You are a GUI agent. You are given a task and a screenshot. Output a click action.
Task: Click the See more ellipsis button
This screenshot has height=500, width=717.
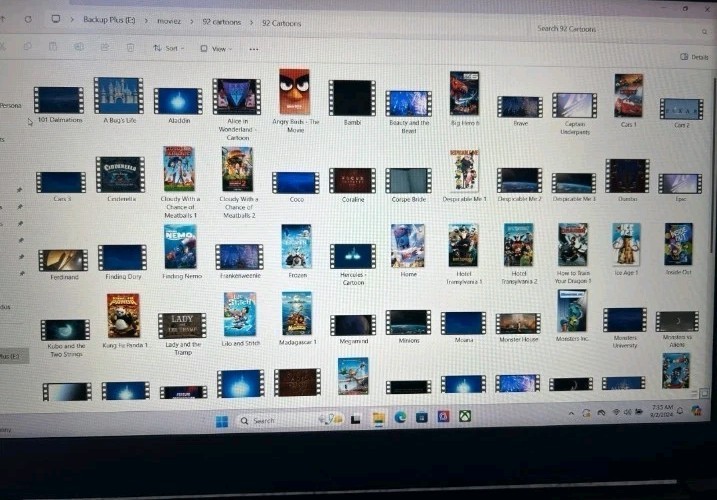point(254,49)
